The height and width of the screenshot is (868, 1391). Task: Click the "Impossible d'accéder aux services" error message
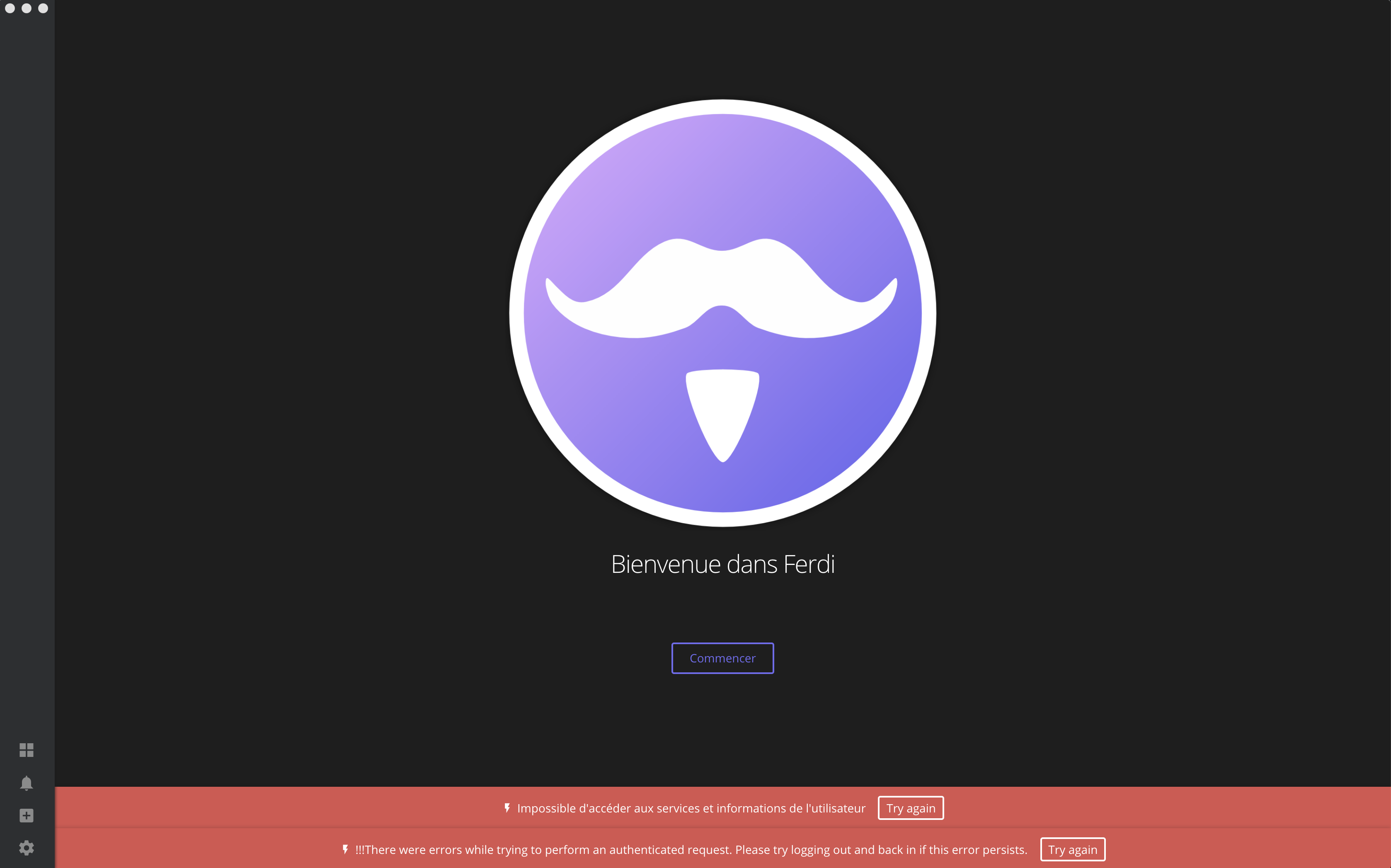691,808
